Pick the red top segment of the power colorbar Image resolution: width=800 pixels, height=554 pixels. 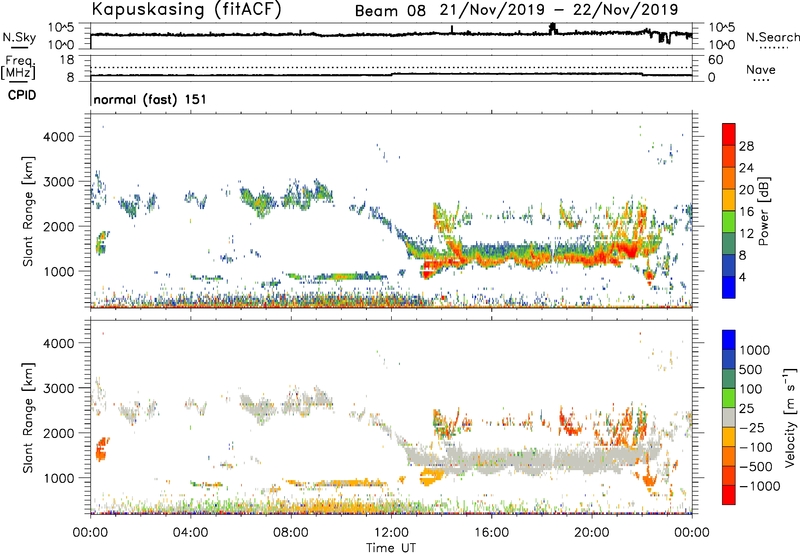729,134
